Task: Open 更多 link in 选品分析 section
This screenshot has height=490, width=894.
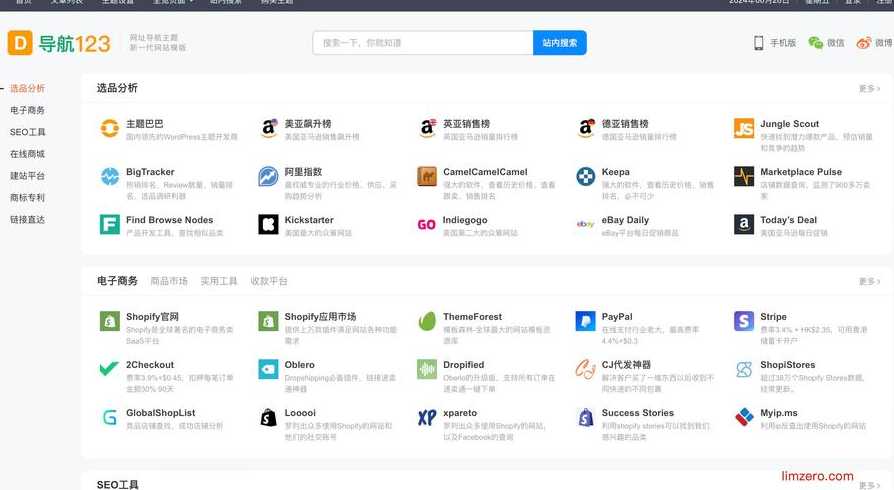Action: click(x=869, y=88)
